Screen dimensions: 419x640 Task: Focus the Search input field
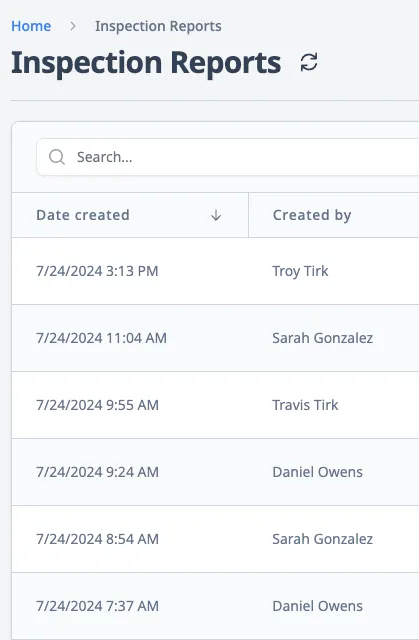pyautogui.click(x=228, y=157)
